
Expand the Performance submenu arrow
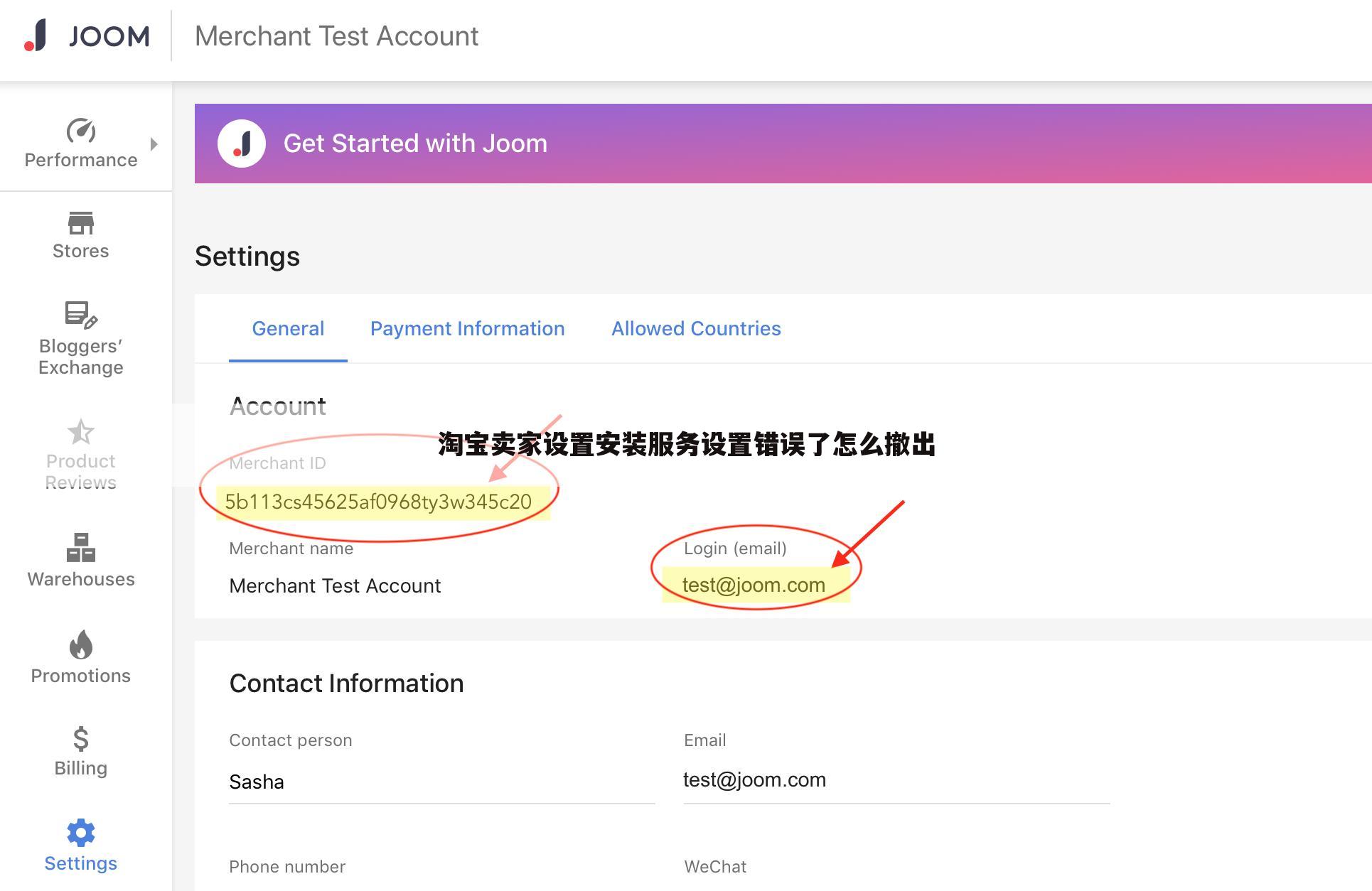(154, 144)
